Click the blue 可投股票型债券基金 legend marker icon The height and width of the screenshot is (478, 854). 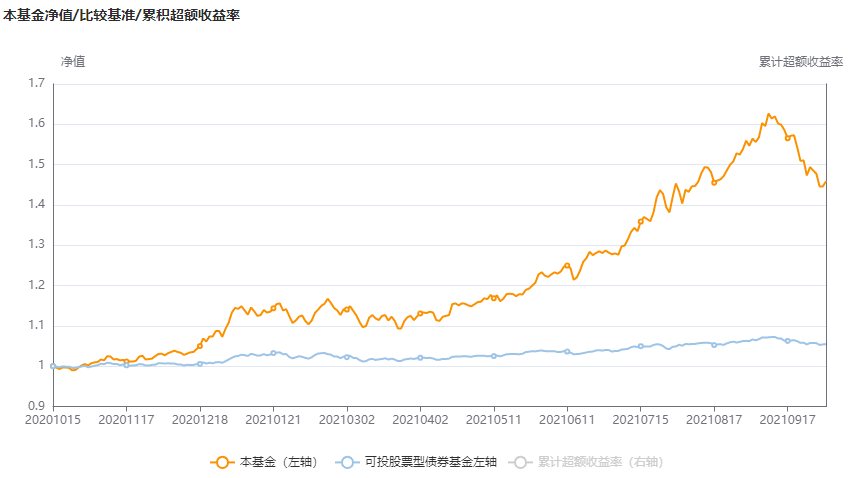click(348, 462)
